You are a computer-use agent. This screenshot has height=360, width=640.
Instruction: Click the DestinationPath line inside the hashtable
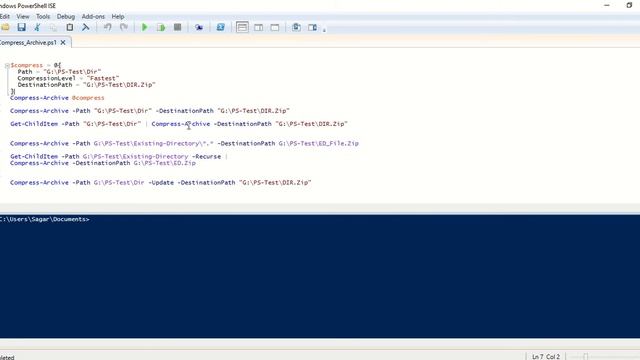[x=87, y=85]
